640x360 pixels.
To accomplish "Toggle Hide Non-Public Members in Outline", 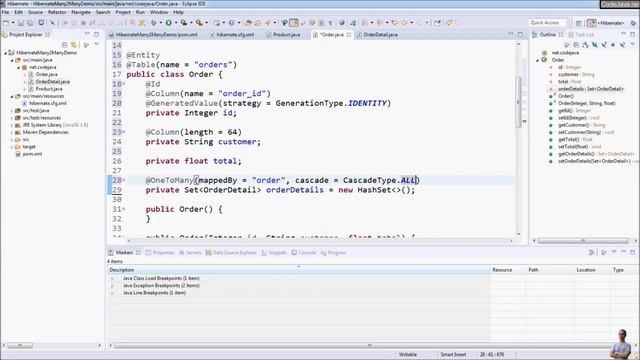I will point(613,44).
